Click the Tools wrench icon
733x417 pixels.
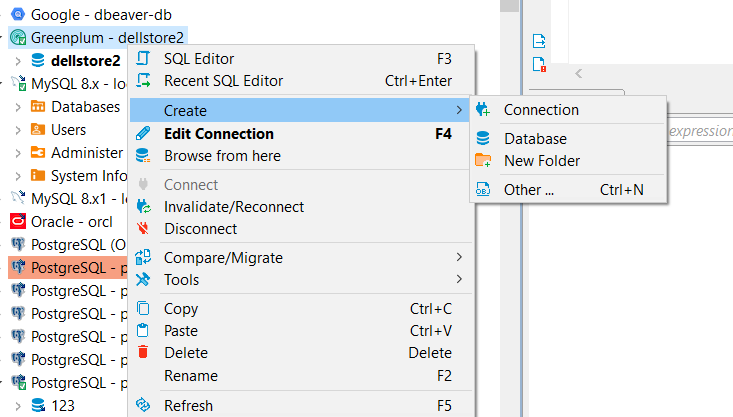pos(143,279)
